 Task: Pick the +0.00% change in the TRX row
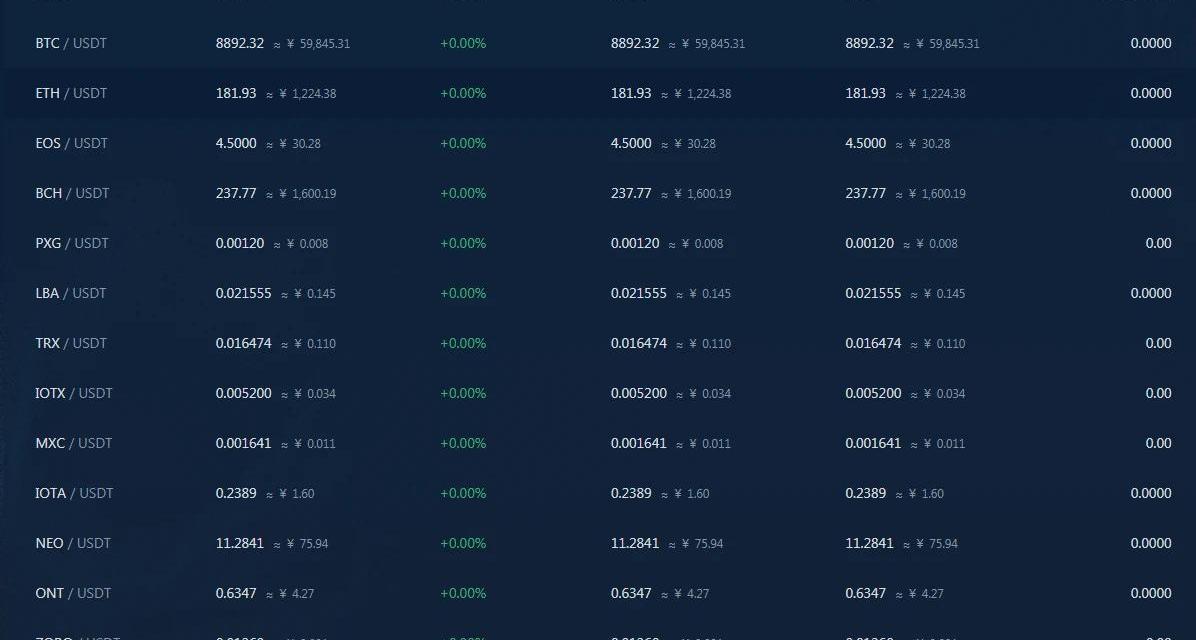463,343
